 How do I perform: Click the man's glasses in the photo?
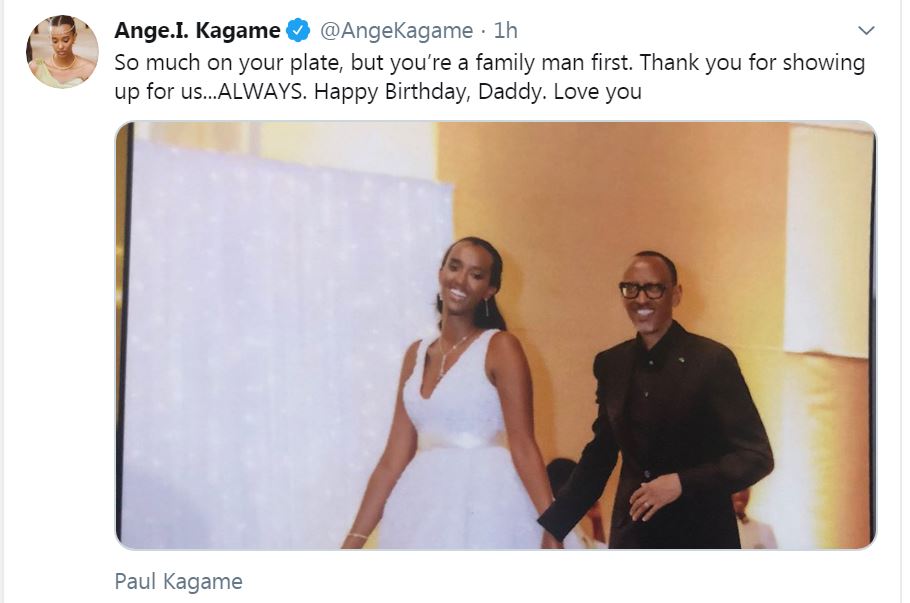pos(644,290)
